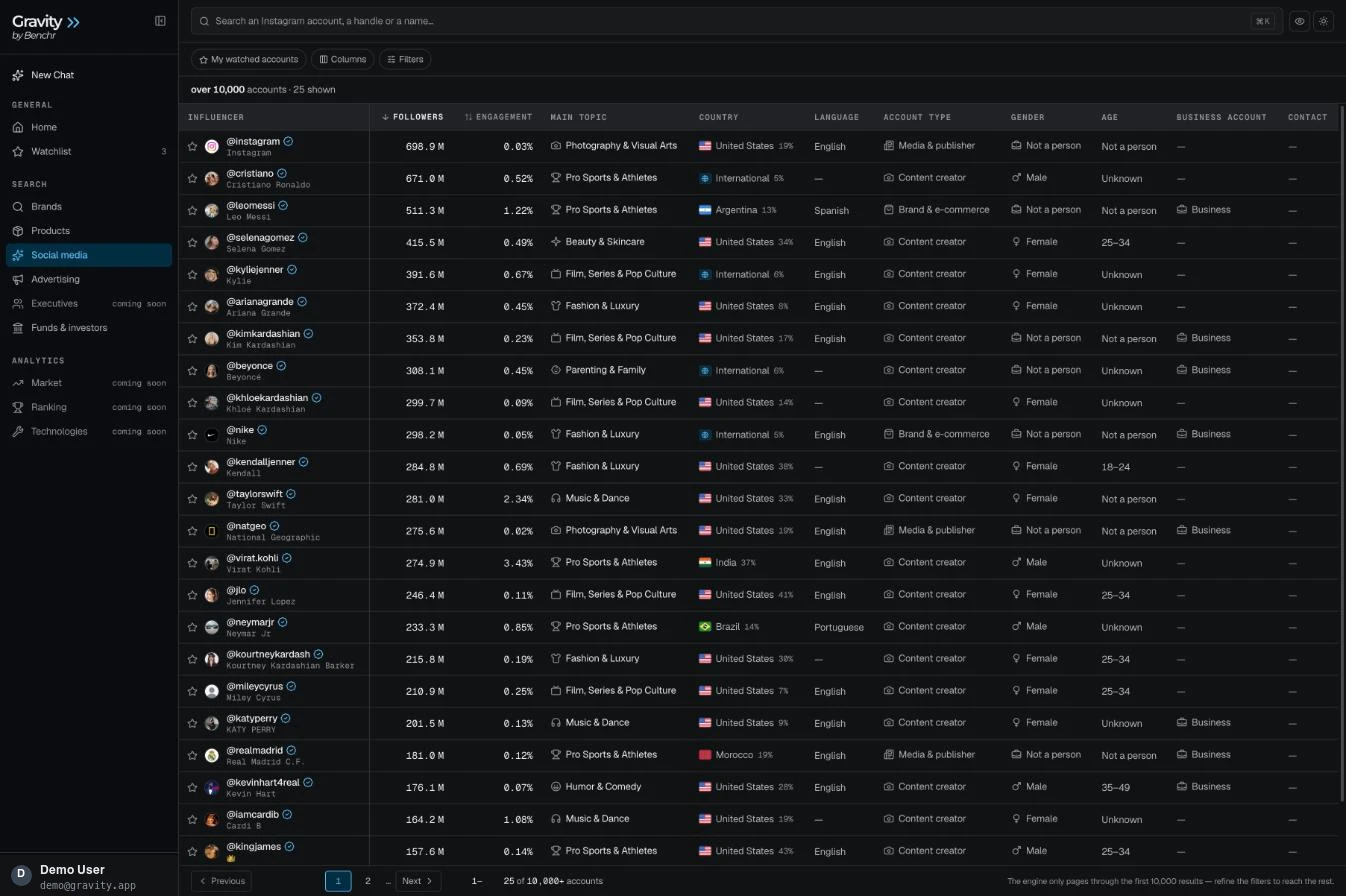
Task: Click the Products box icon
Action: [x=18, y=231]
